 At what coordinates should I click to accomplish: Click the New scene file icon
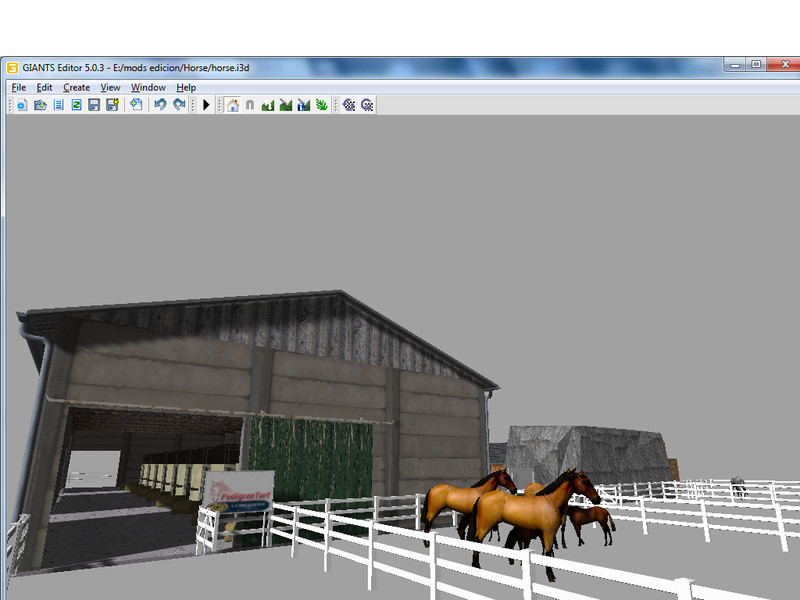pos(22,105)
